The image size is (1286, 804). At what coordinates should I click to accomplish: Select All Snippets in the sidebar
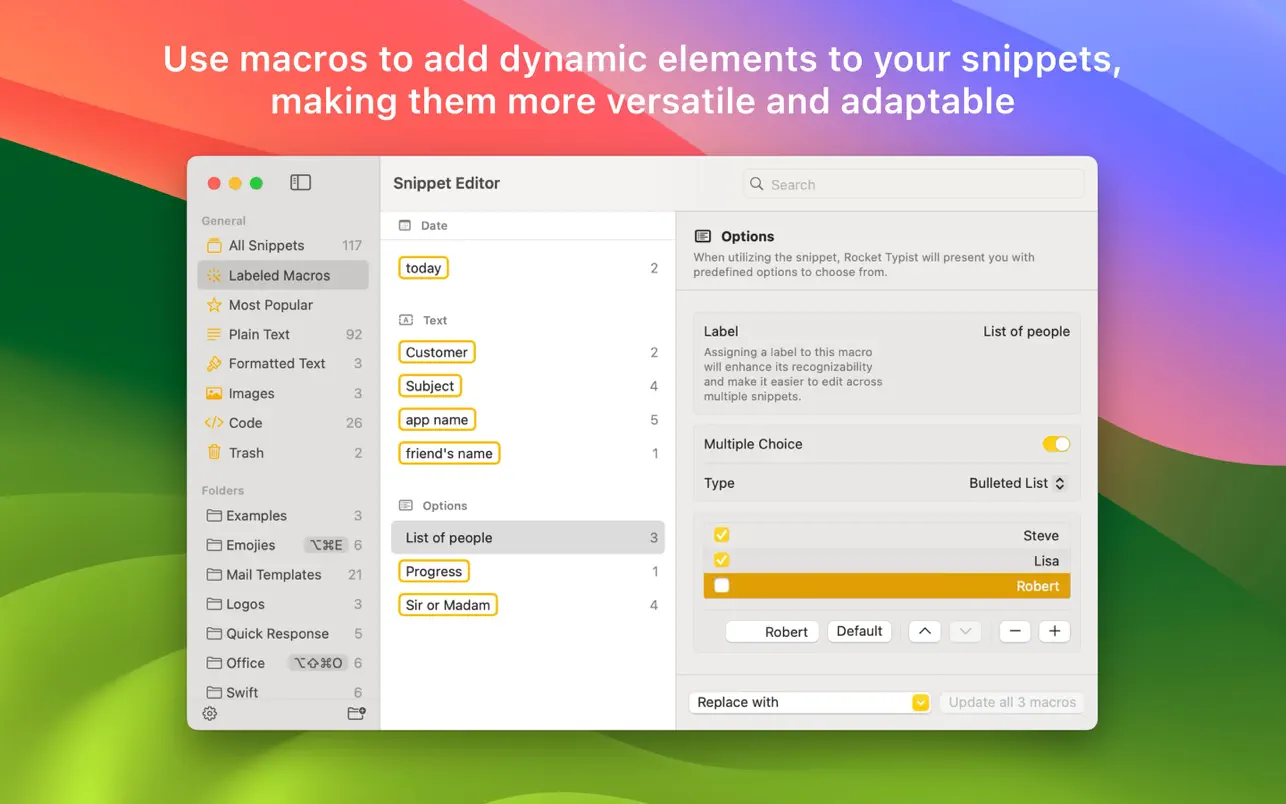pyautogui.click(x=266, y=245)
